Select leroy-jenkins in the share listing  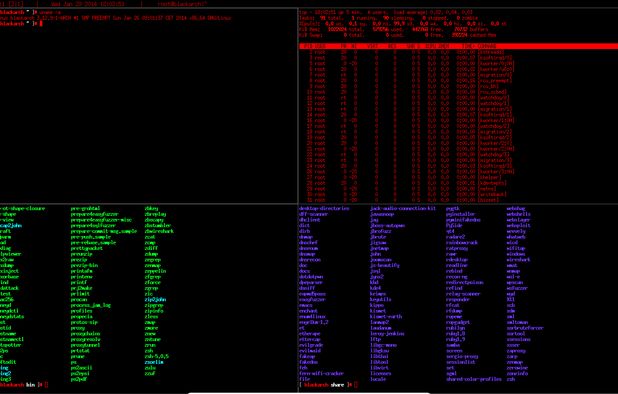pos(387,334)
